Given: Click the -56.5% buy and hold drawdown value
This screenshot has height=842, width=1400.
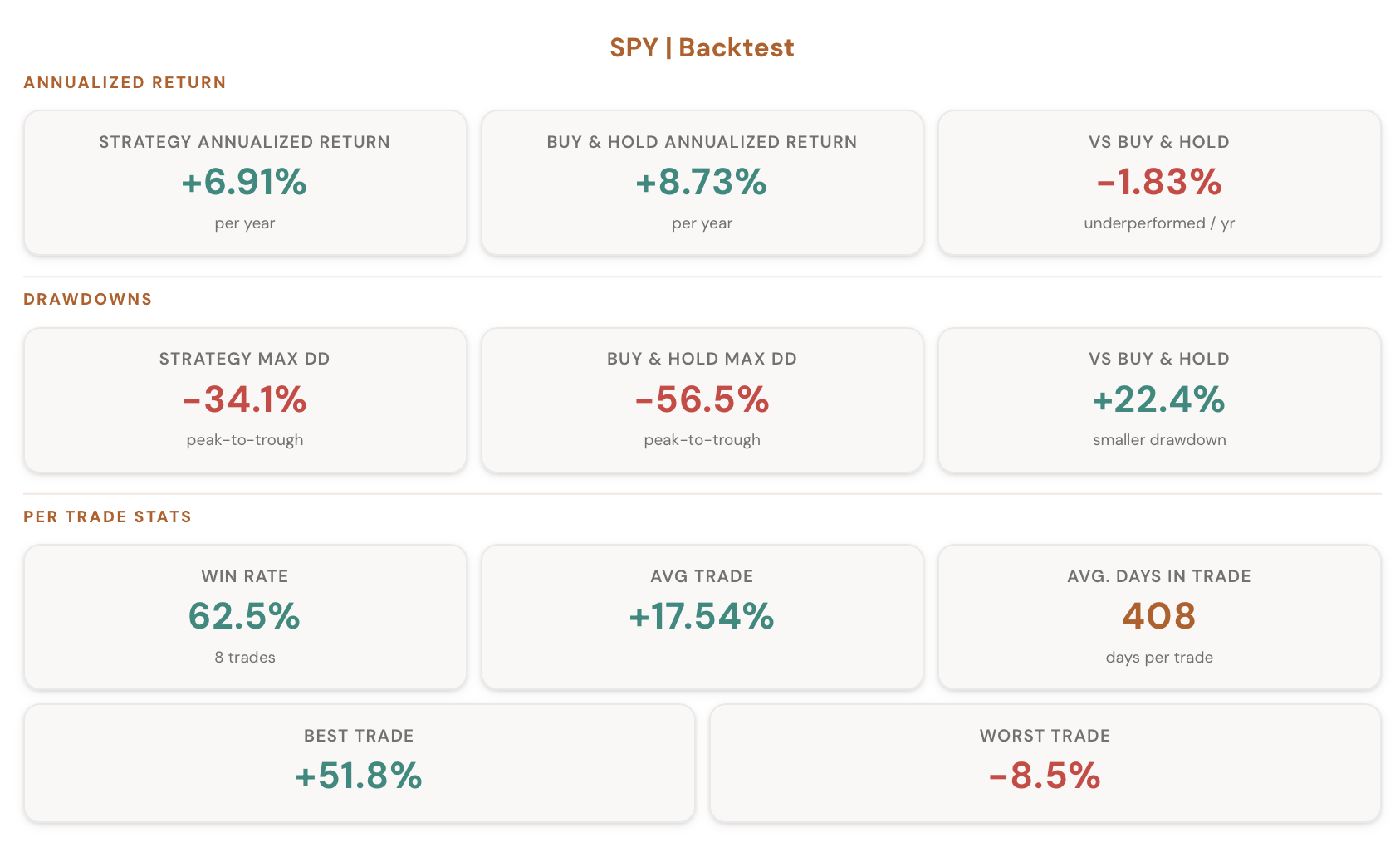Looking at the screenshot, I should click(x=702, y=399).
